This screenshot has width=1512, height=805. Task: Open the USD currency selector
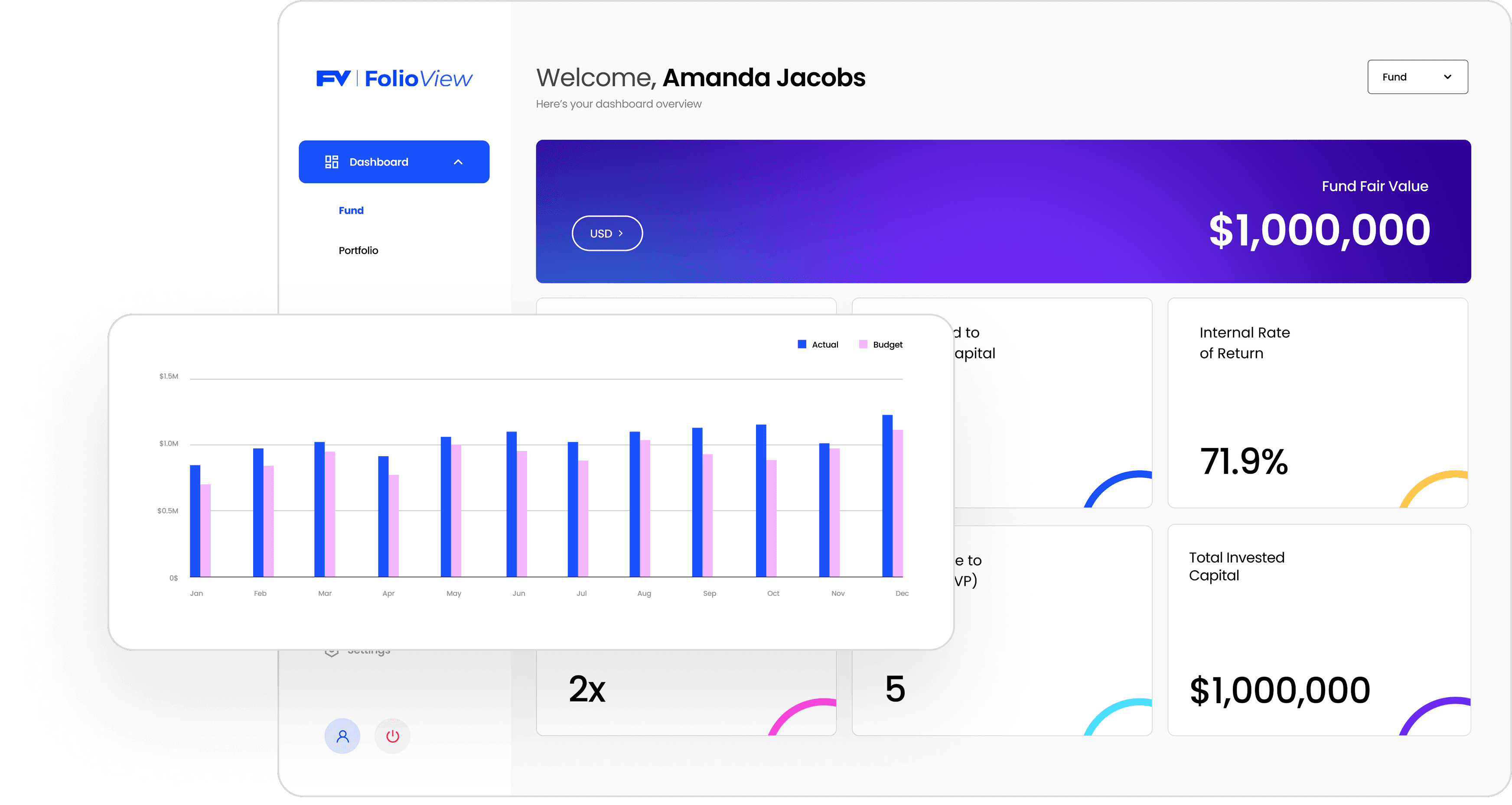(607, 234)
